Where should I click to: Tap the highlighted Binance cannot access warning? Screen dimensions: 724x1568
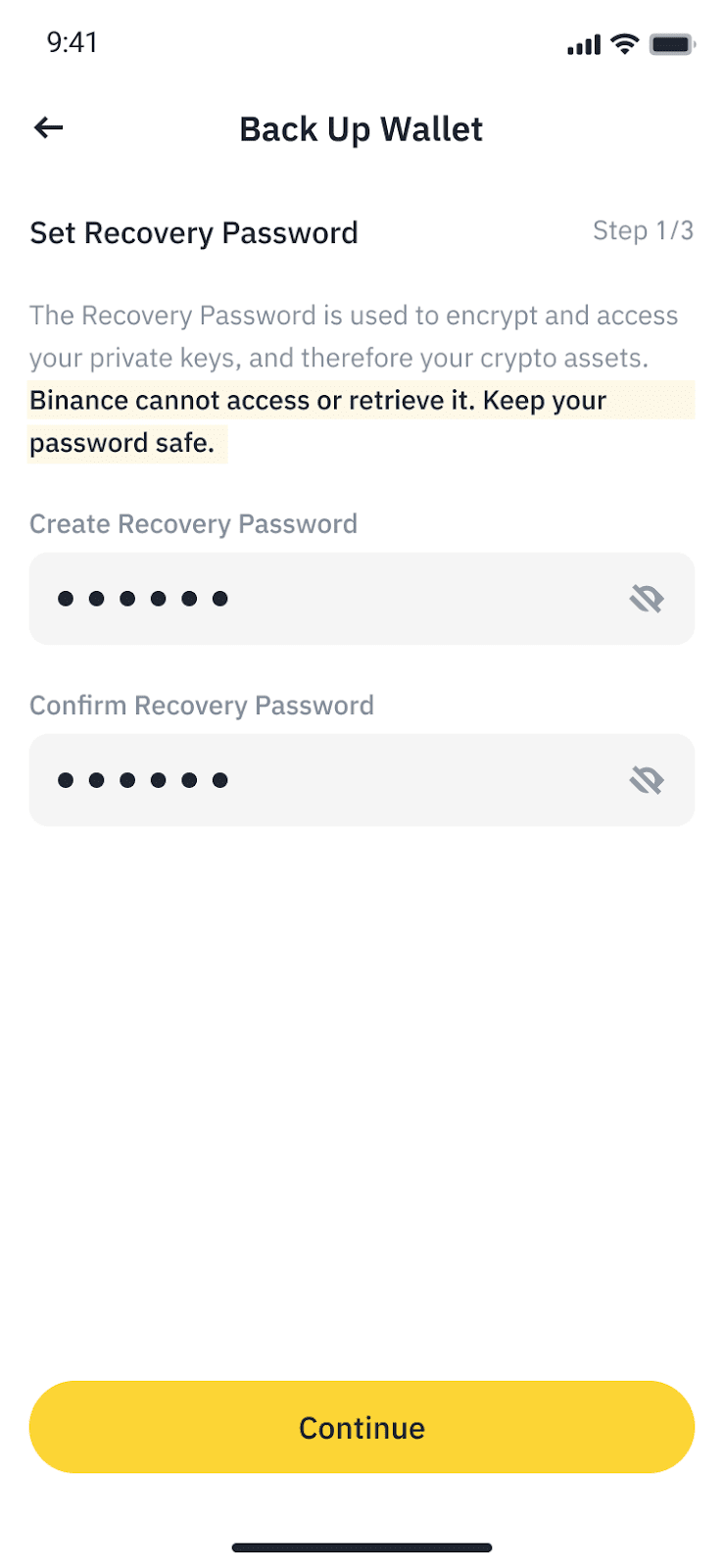coord(317,420)
